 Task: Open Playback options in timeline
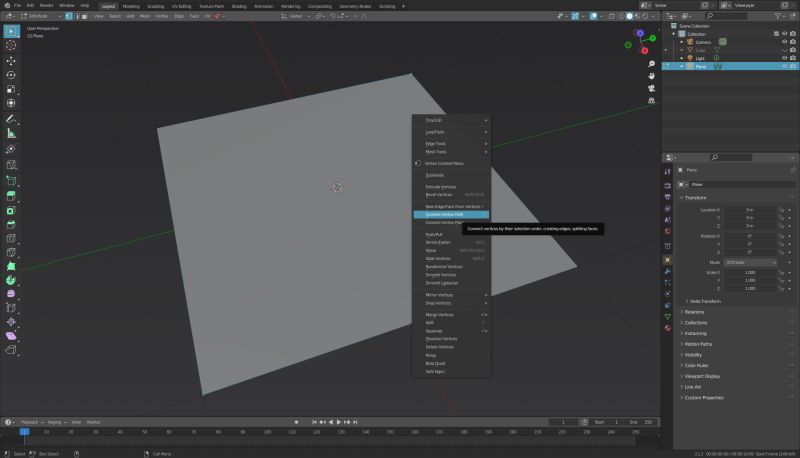[32, 422]
